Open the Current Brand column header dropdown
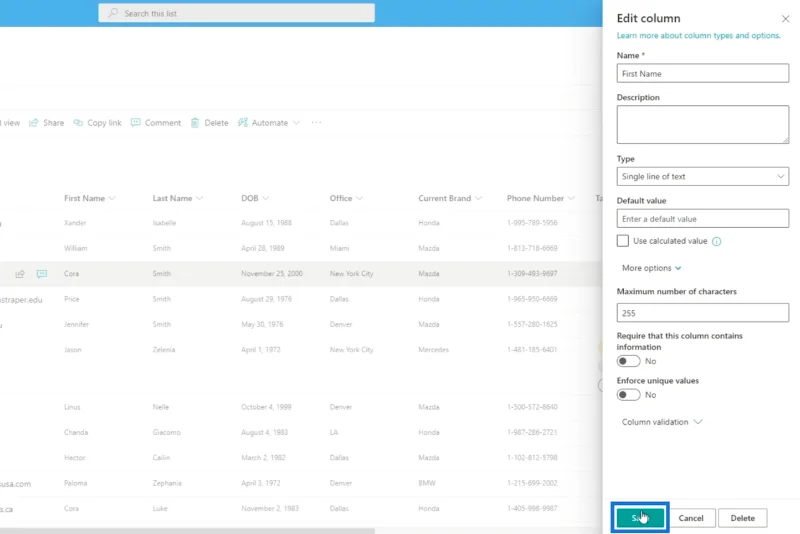800x534 pixels. (478, 198)
